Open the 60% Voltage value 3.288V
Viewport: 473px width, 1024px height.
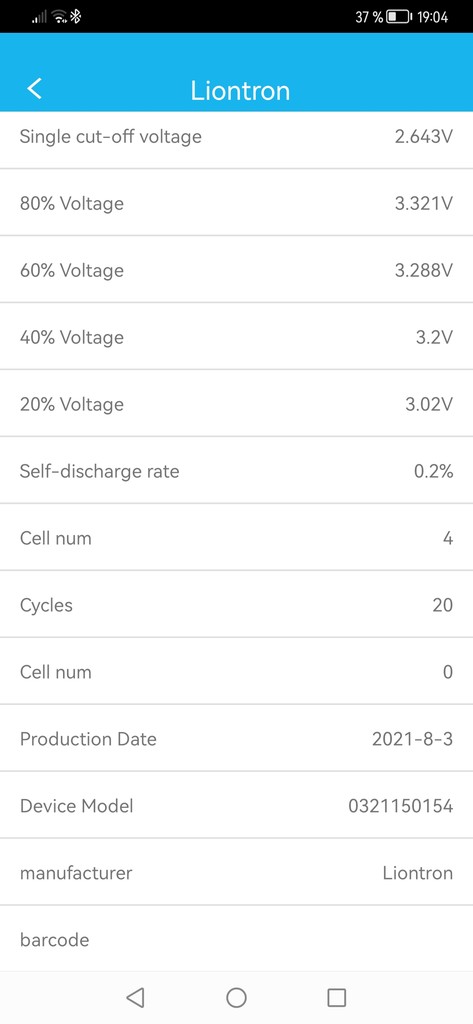coord(423,270)
